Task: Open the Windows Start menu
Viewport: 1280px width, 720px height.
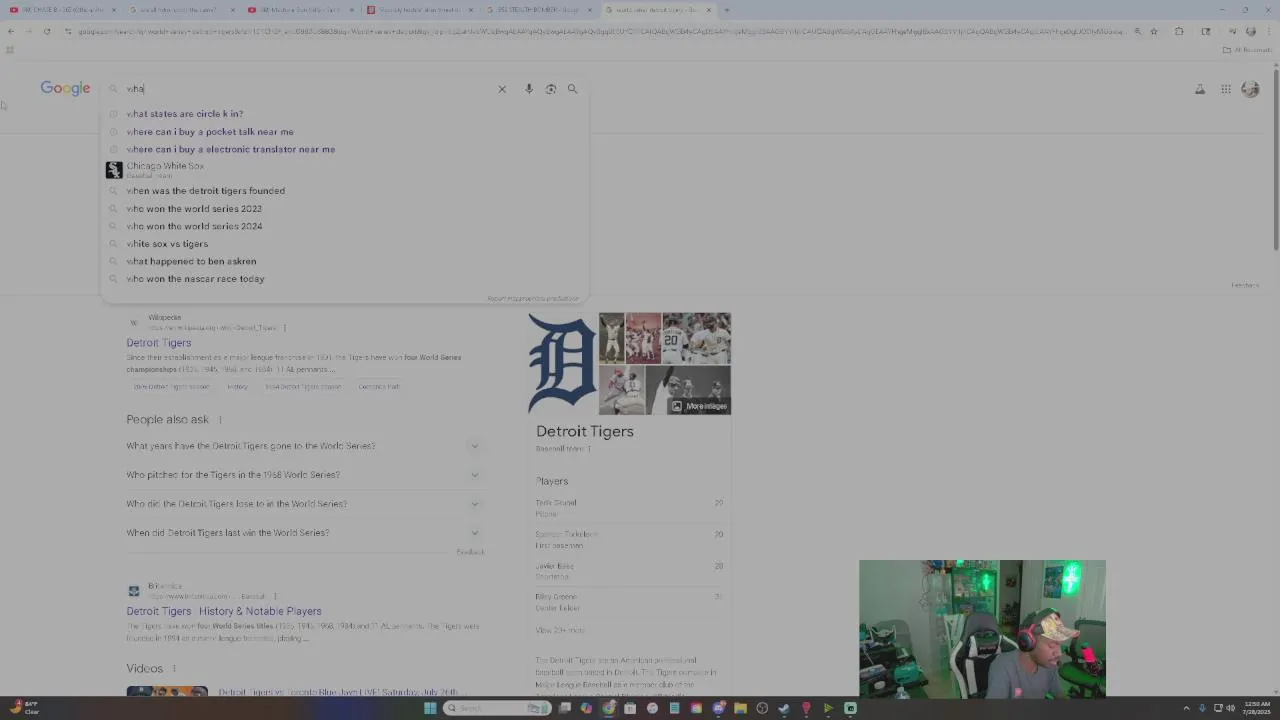Action: point(430,708)
